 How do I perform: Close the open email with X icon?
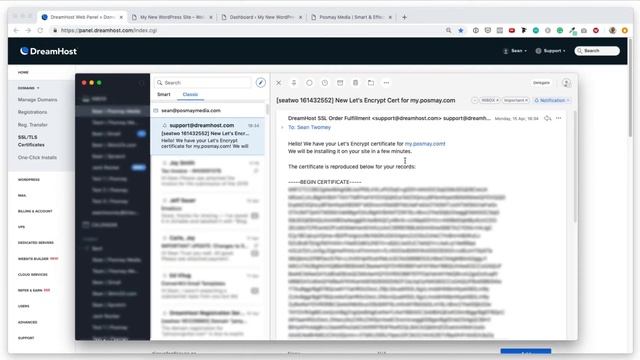(278, 83)
